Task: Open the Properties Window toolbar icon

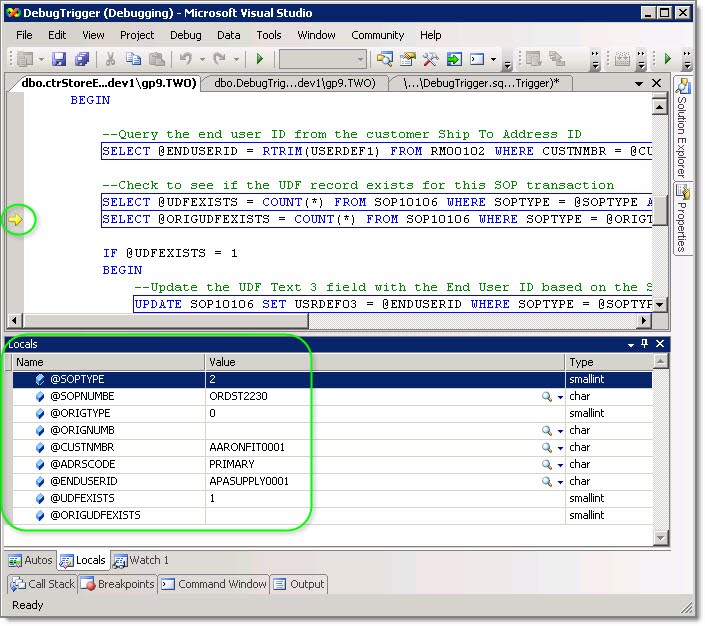Action: click(x=408, y=59)
